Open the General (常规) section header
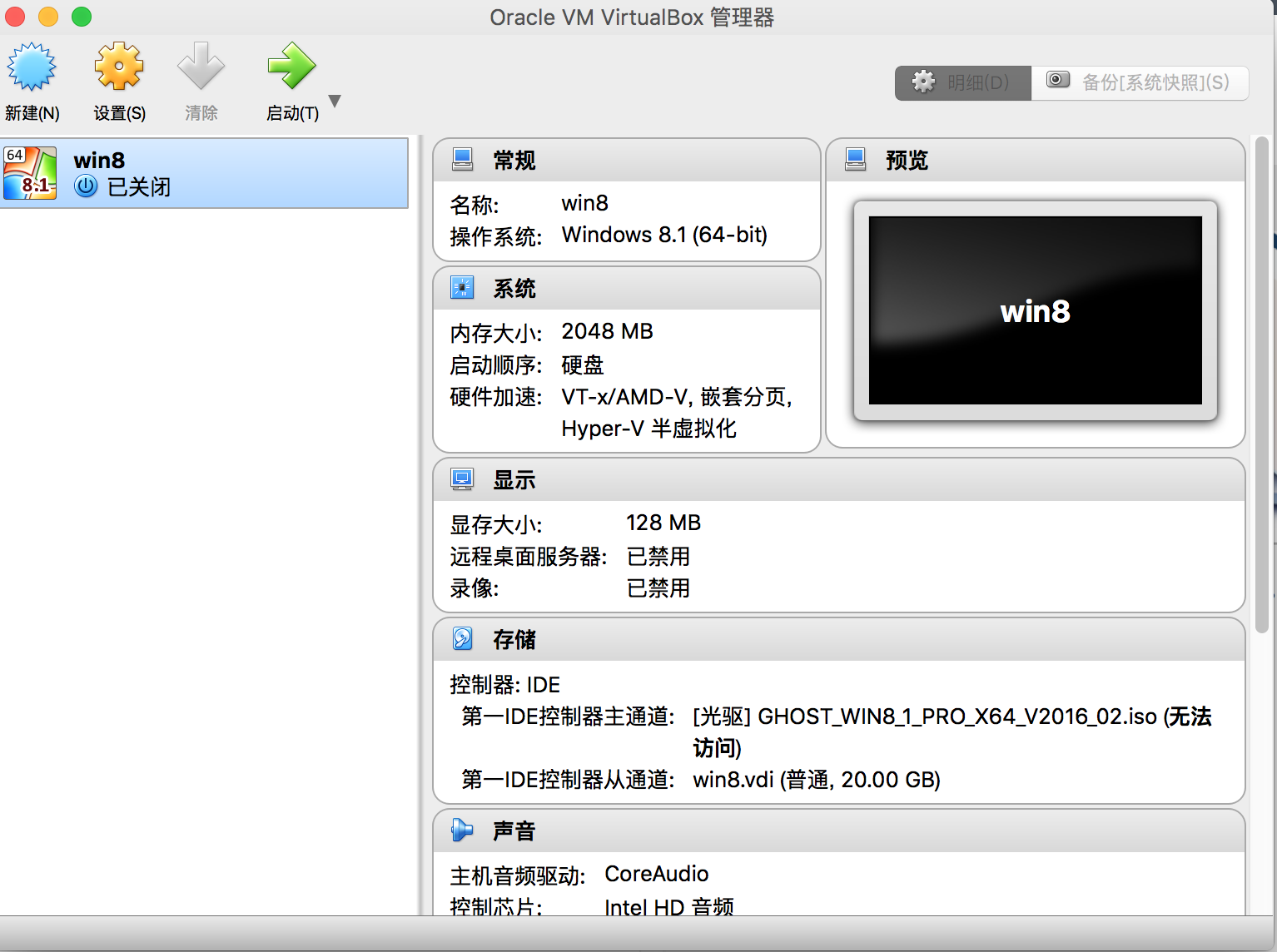Viewport: 1277px width, 952px height. (627, 160)
